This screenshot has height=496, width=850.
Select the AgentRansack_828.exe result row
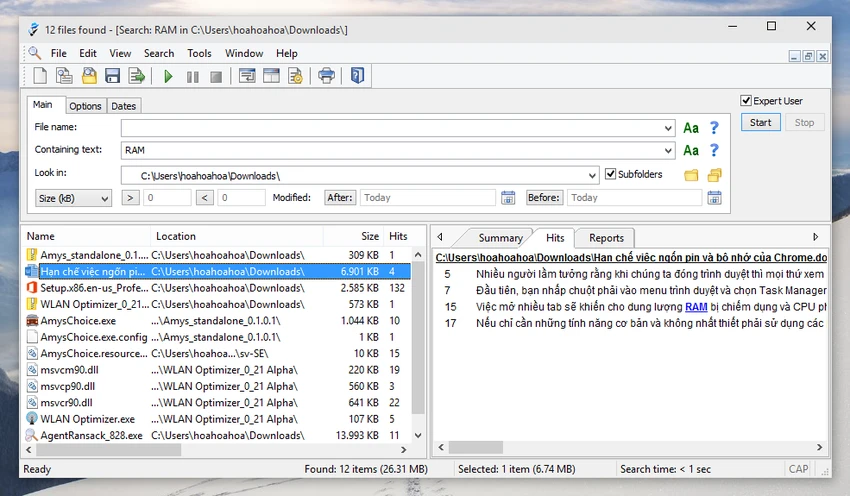[x=217, y=435]
